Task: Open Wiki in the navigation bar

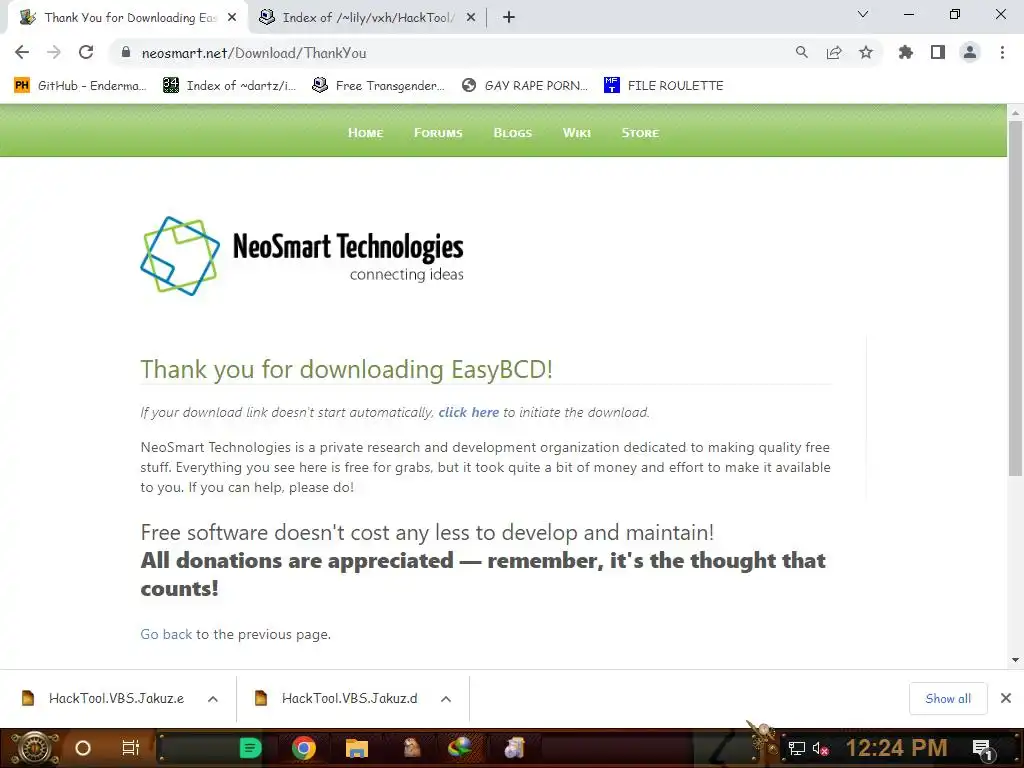Action: pyautogui.click(x=577, y=133)
